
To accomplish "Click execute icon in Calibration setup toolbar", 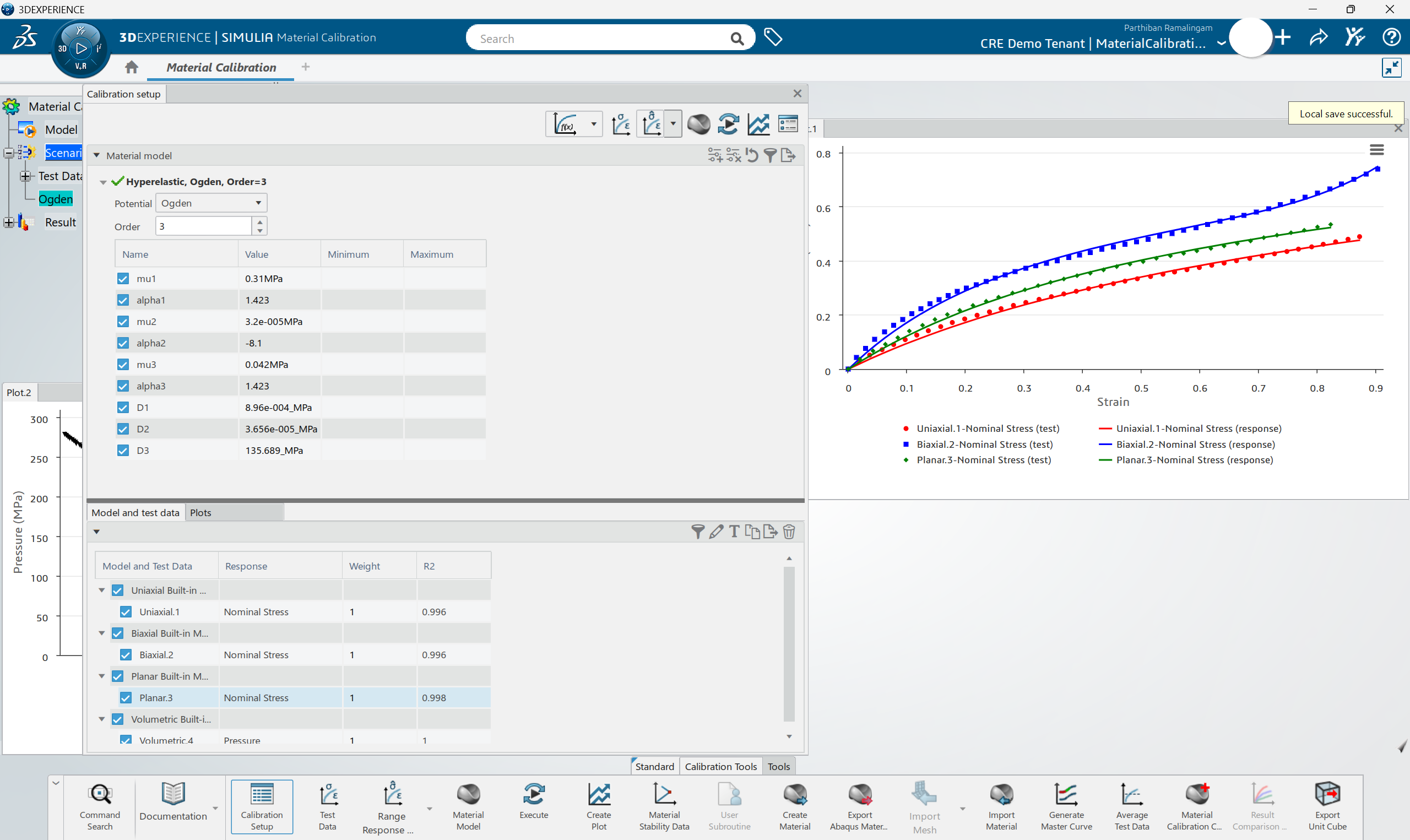I will [728, 124].
